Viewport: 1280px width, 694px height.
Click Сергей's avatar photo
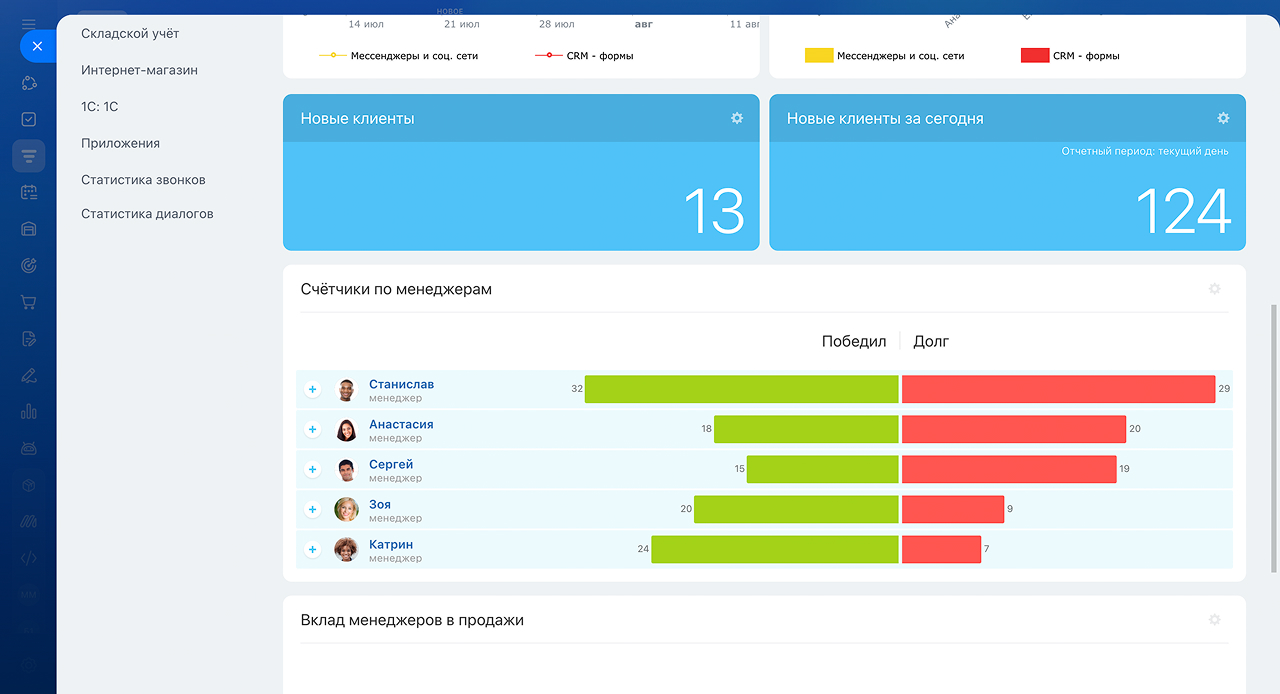346,470
